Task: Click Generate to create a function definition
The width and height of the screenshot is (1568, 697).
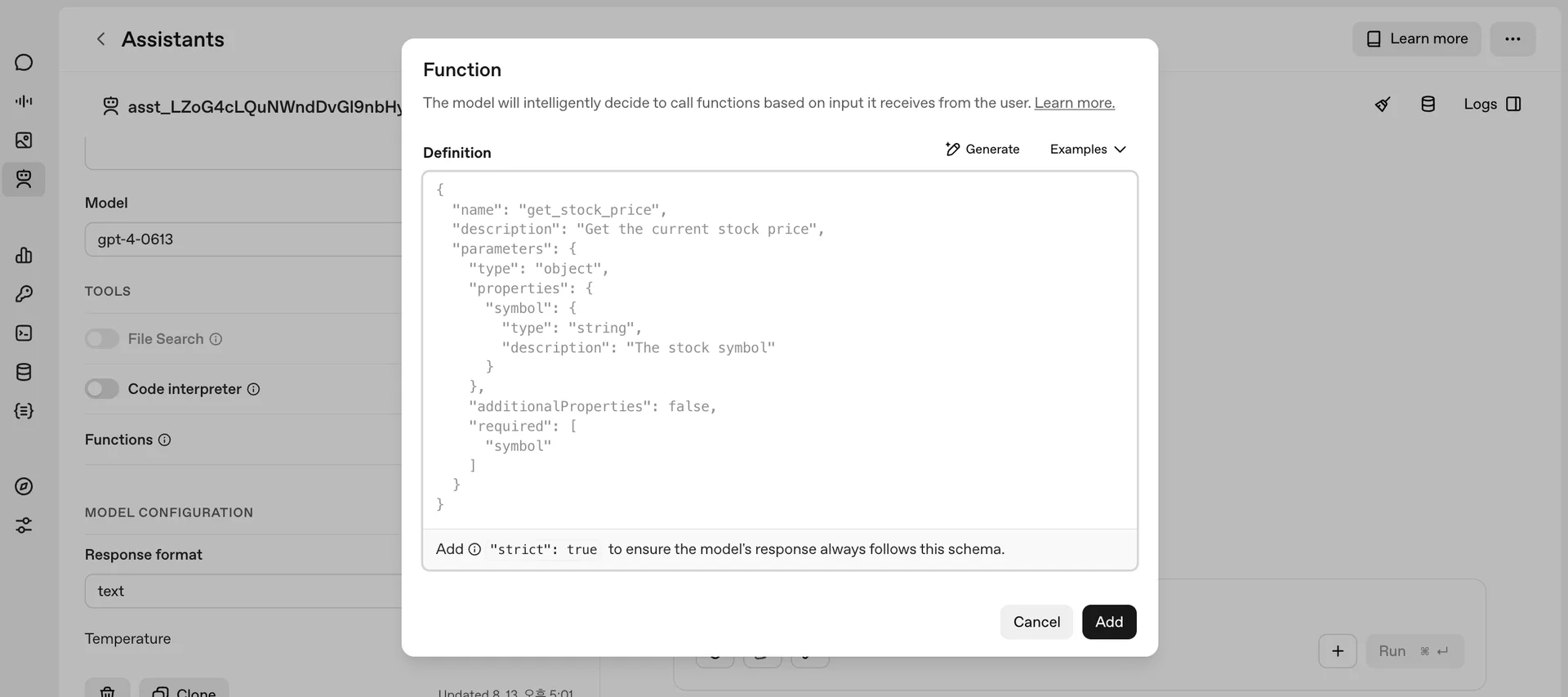Action: pos(982,150)
